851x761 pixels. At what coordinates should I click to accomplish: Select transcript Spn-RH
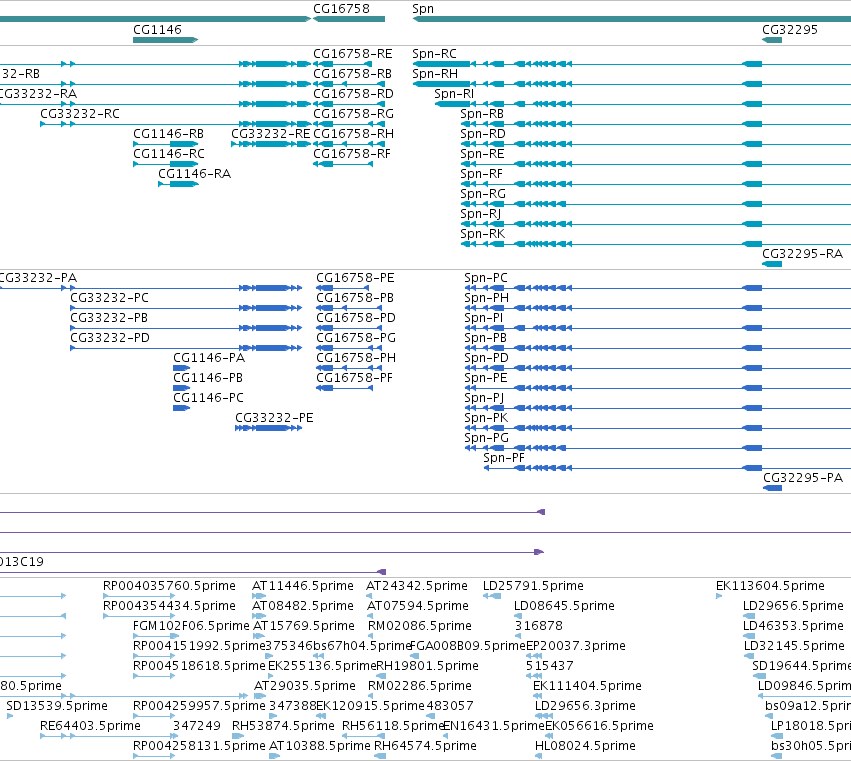click(x=435, y=74)
